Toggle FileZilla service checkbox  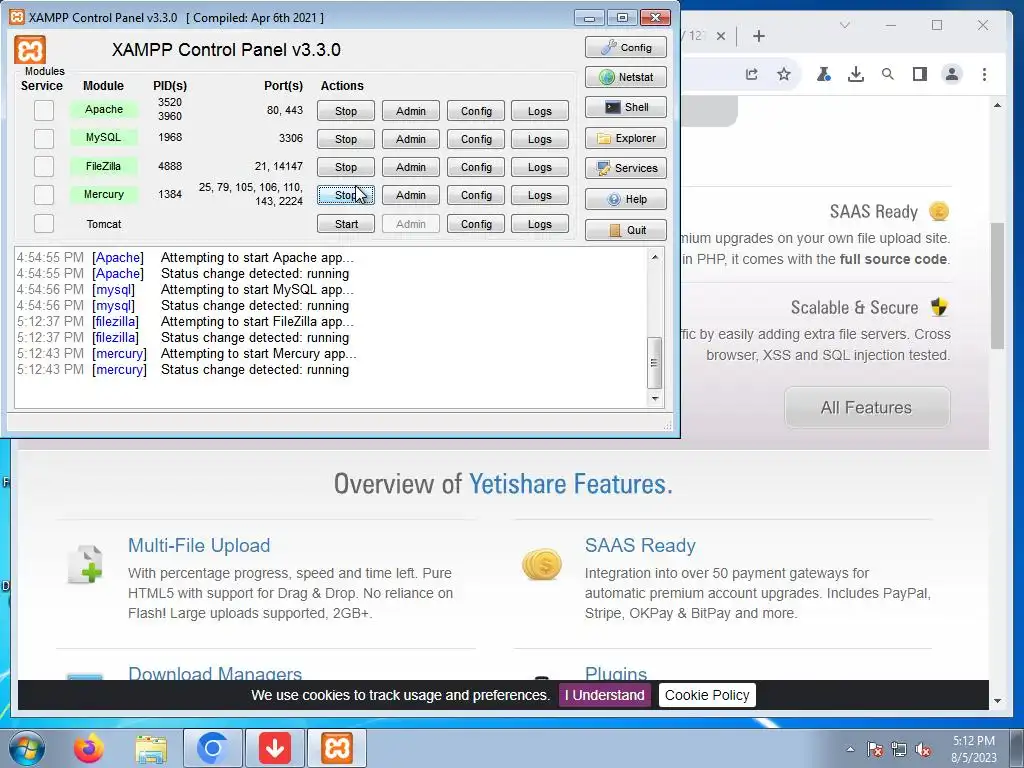point(44,167)
